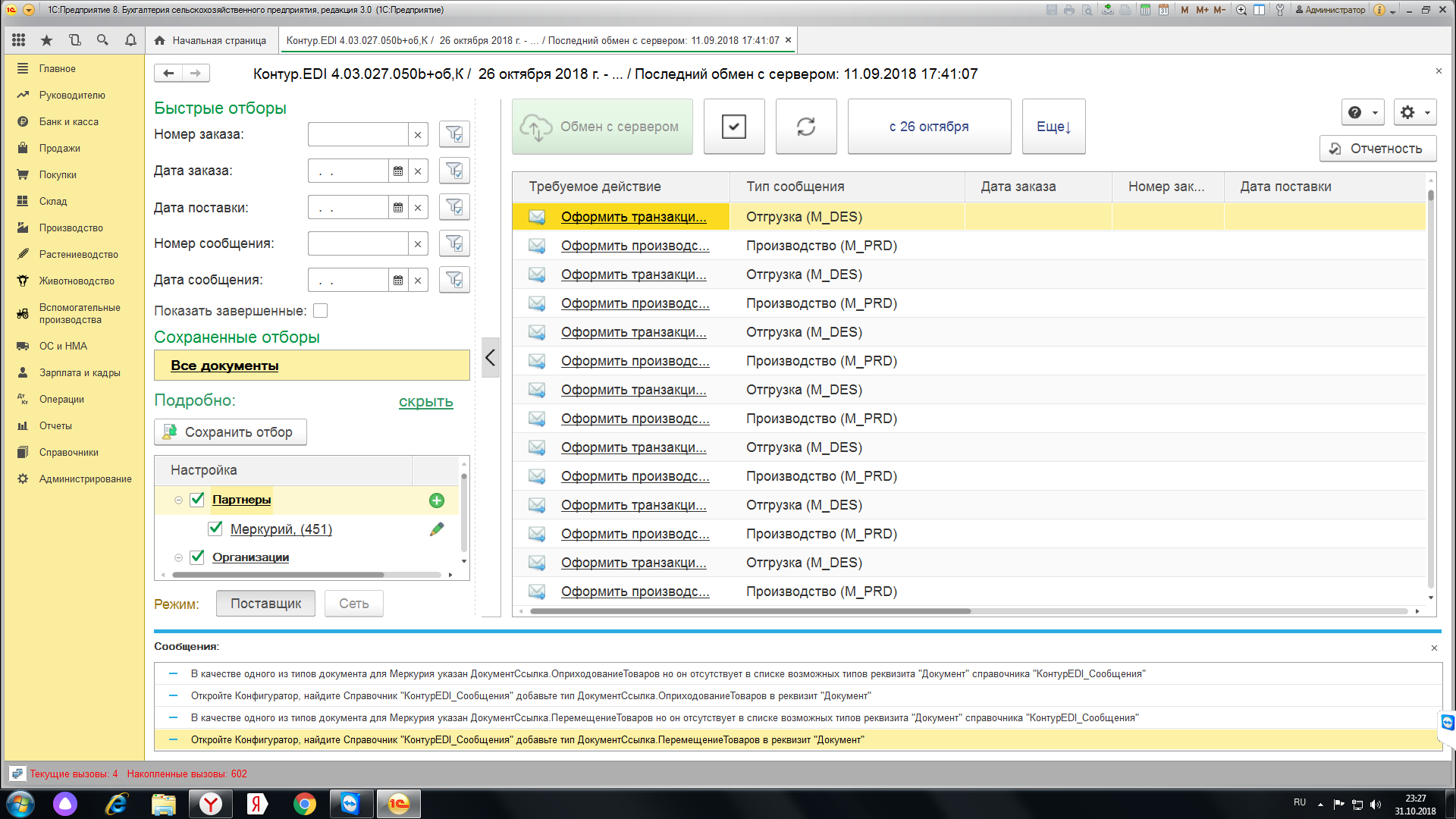This screenshot has width=1456, height=819.
Task: Close the Контур.EDI tab
Action: click(788, 40)
